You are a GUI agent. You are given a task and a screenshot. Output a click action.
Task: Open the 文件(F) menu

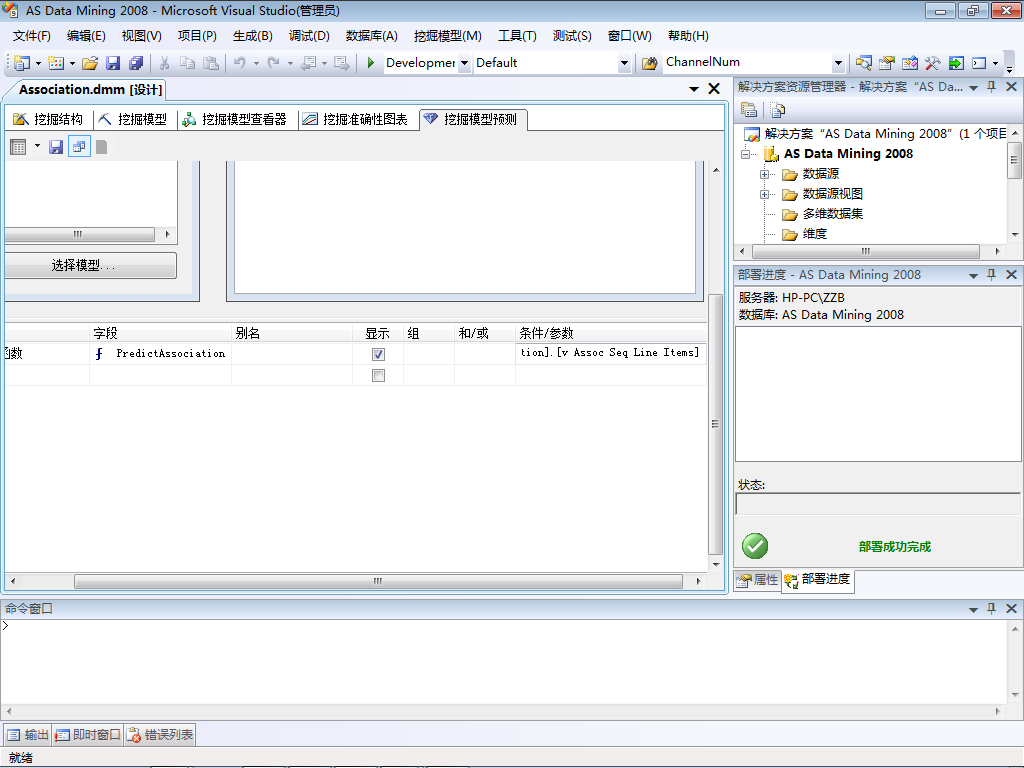31,36
